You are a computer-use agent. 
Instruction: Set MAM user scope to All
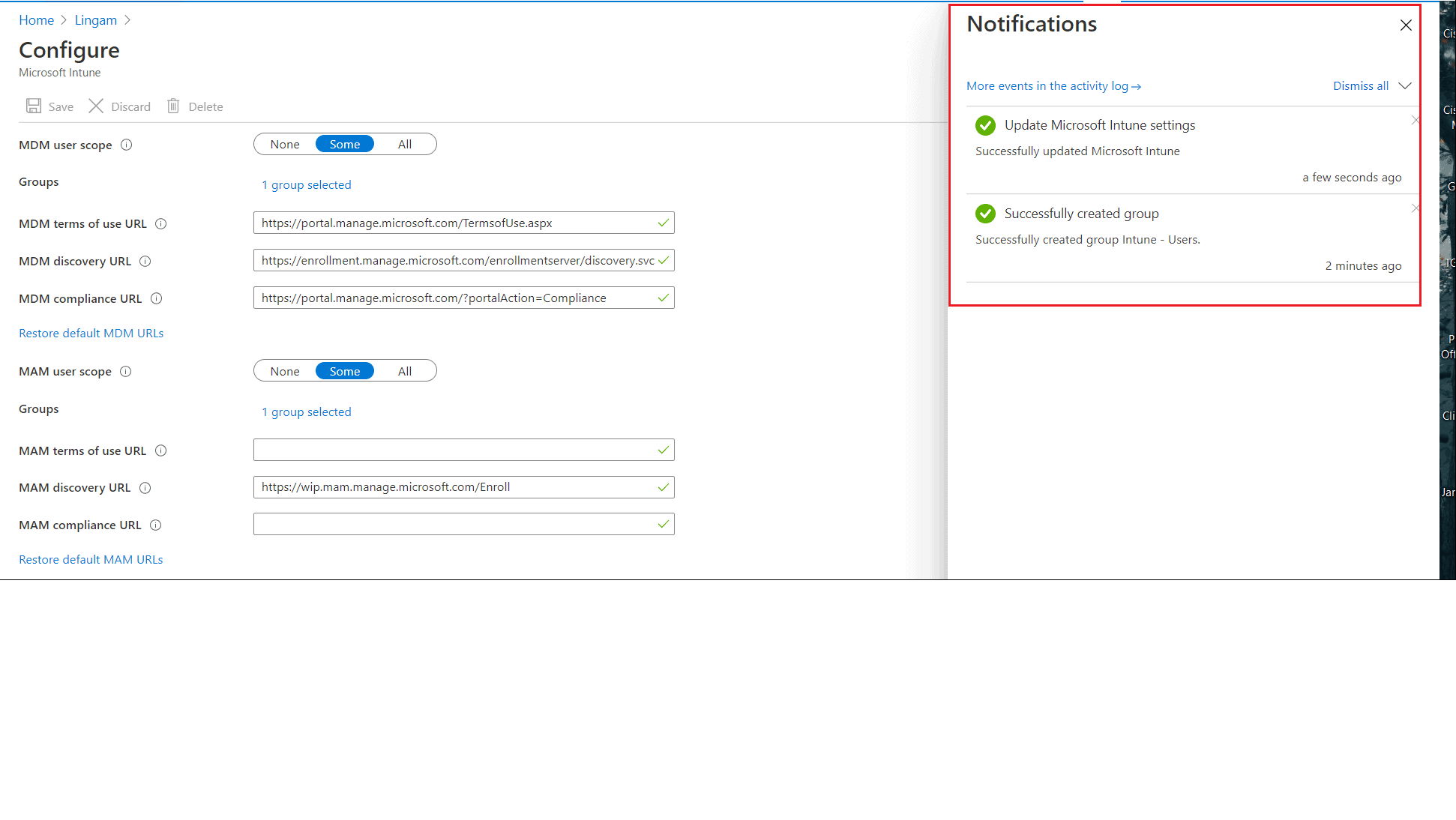point(405,371)
